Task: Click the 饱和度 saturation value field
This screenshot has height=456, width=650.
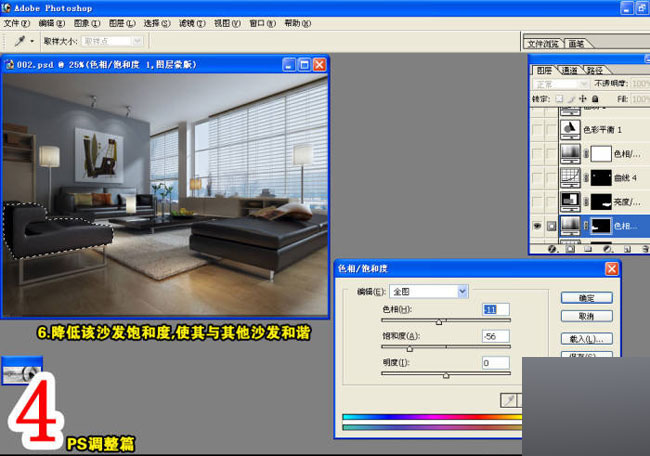Action: pyautogui.click(x=496, y=336)
